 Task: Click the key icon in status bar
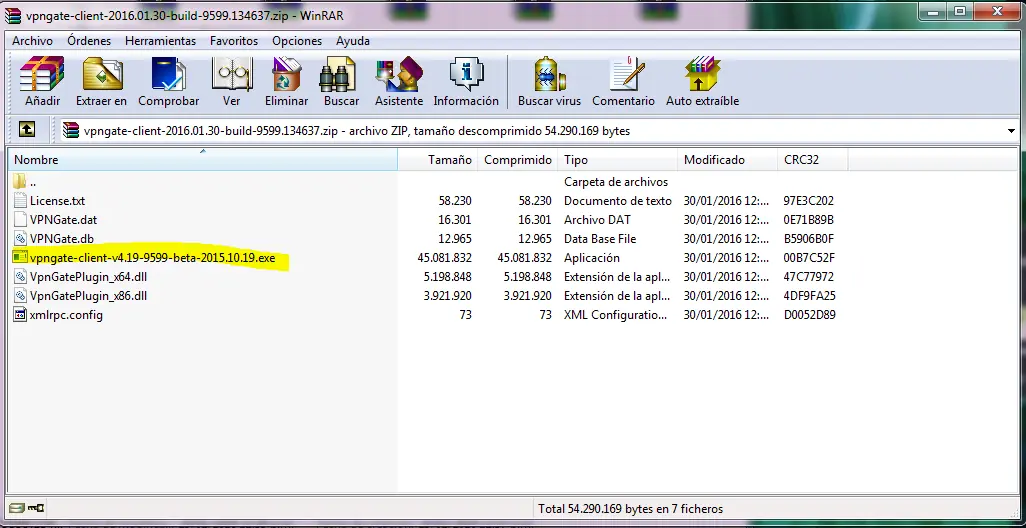pos(37,508)
